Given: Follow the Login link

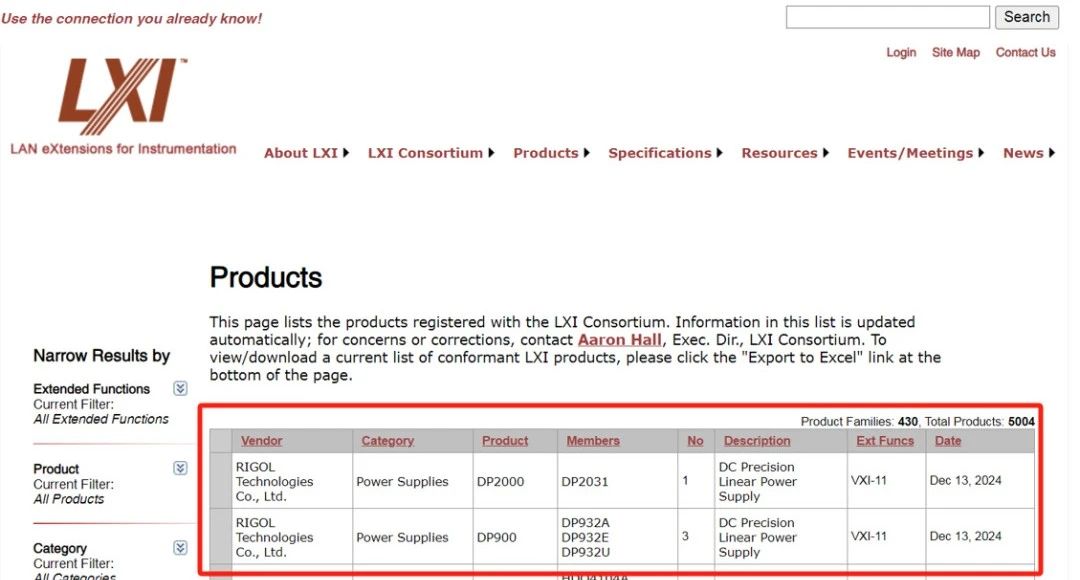Looking at the screenshot, I should [x=901, y=52].
